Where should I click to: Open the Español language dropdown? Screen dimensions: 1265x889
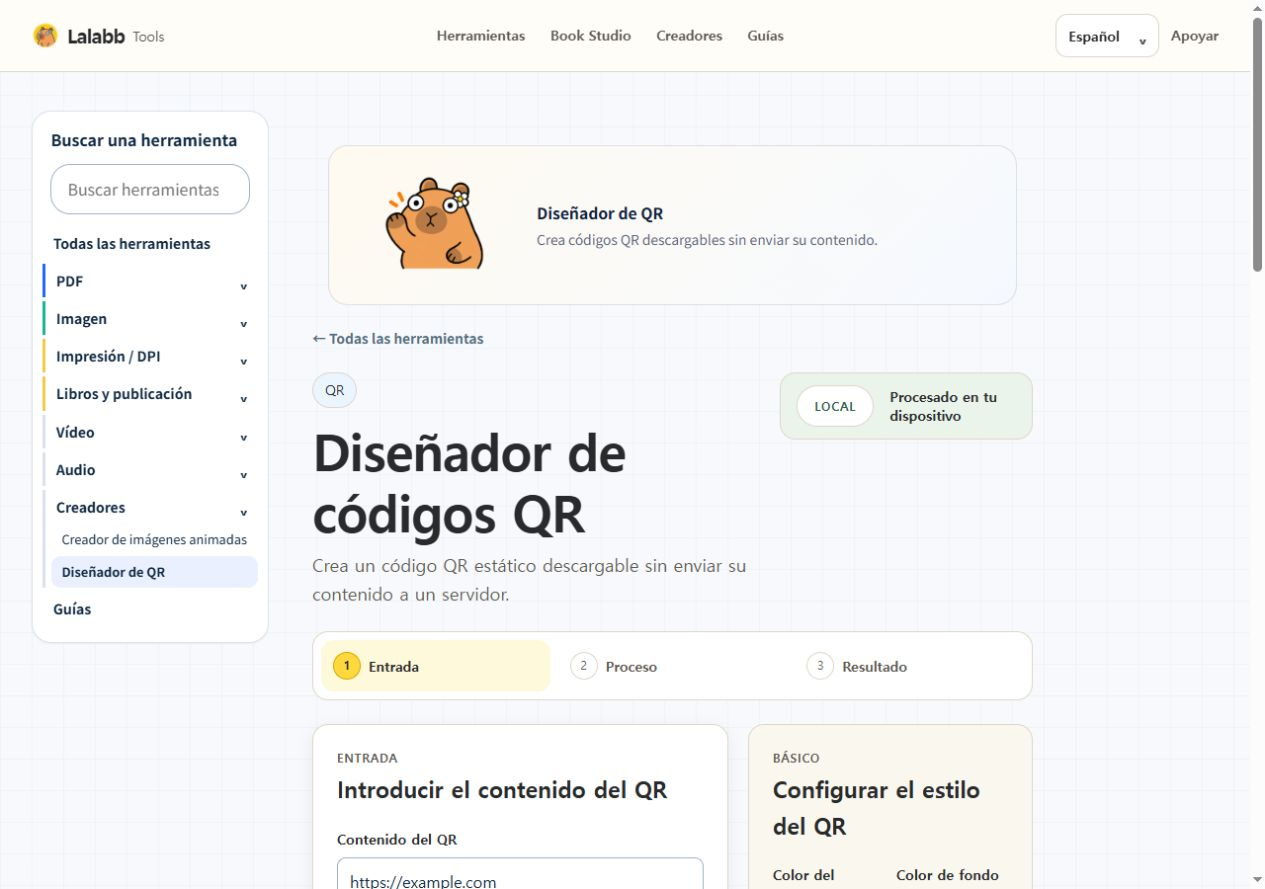[1107, 36]
